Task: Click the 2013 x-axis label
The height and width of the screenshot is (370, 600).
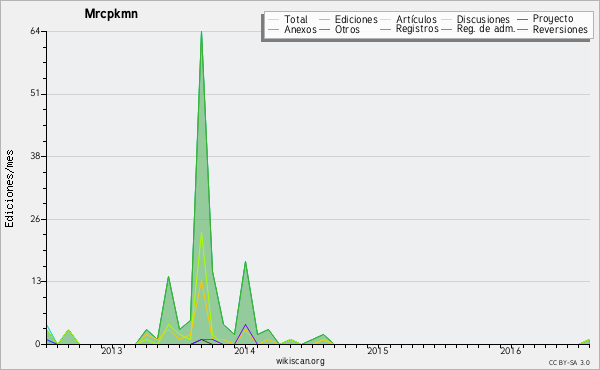Action: click(112, 351)
